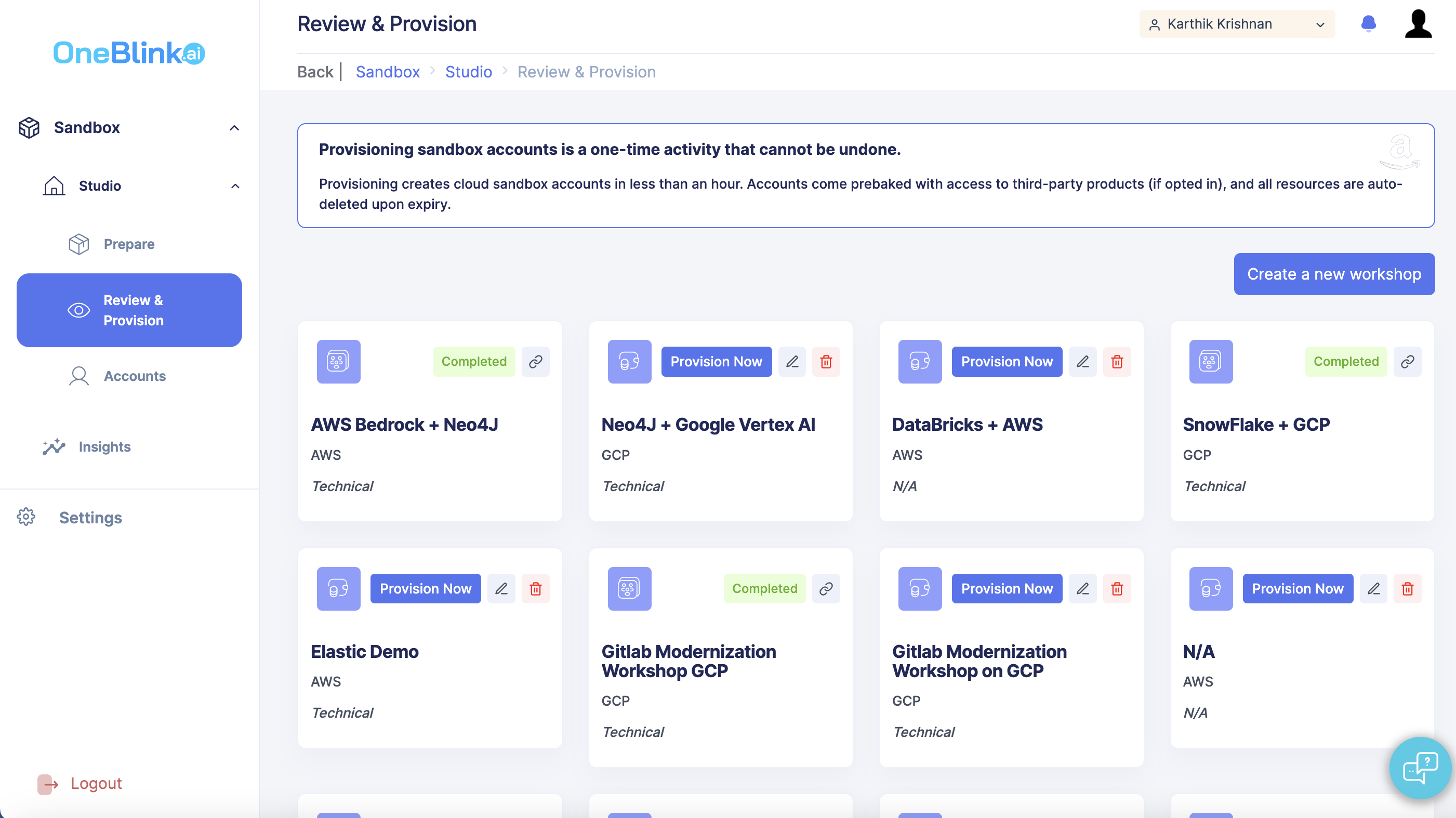
Task: Delete the Elastic Demo workshop
Action: pyautogui.click(x=535, y=588)
